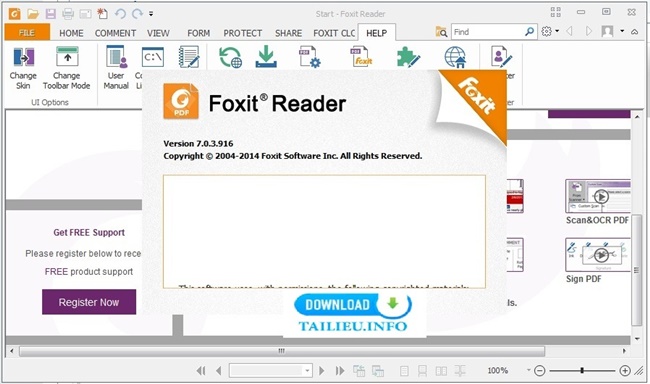Click the Open folder quick access icon
This screenshot has height=384, width=650.
(x=33, y=14)
